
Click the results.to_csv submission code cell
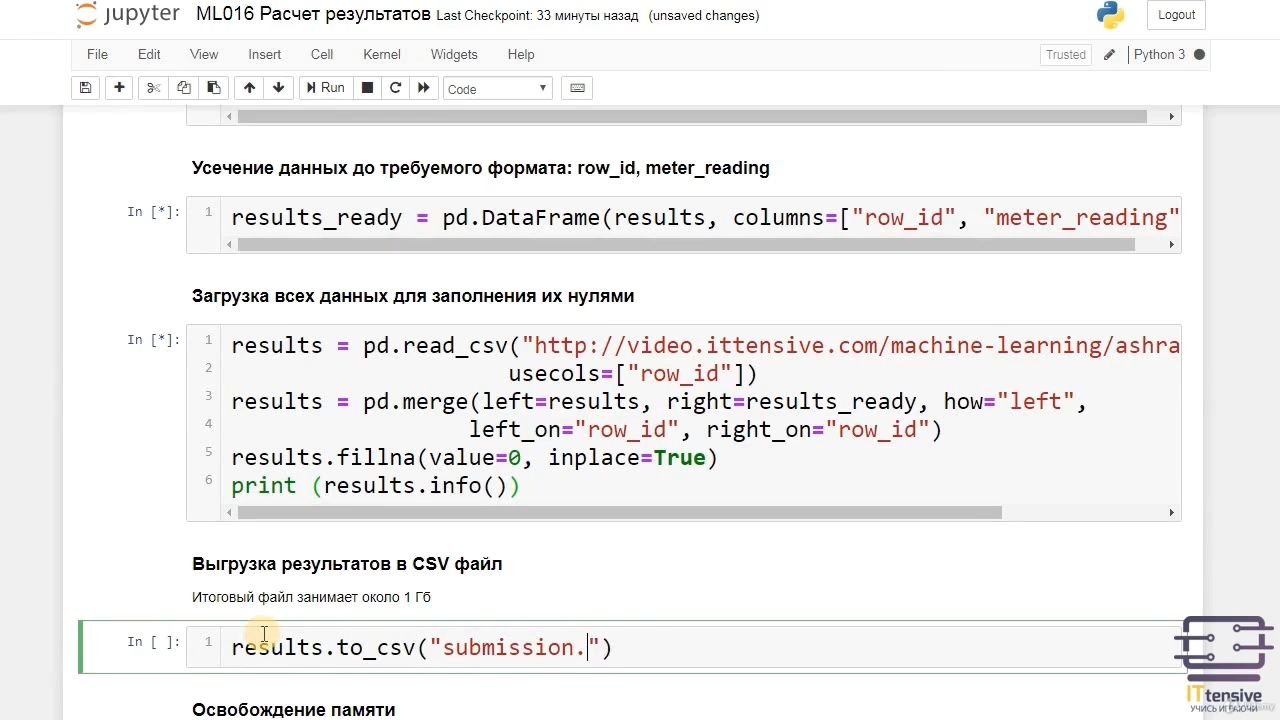pyautogui.click(x=700, y=647)
